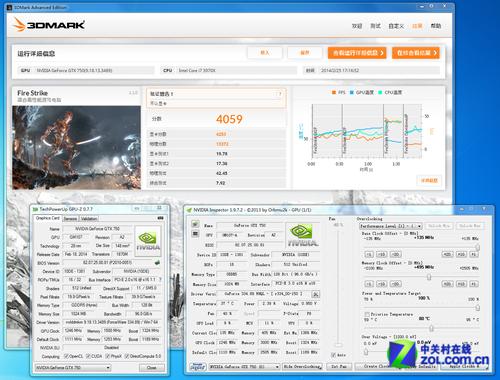This screenshot has width=500, height=380.
Task: Click NVIDIA Inspector title bar icon
Action: [x=189, y=210]
